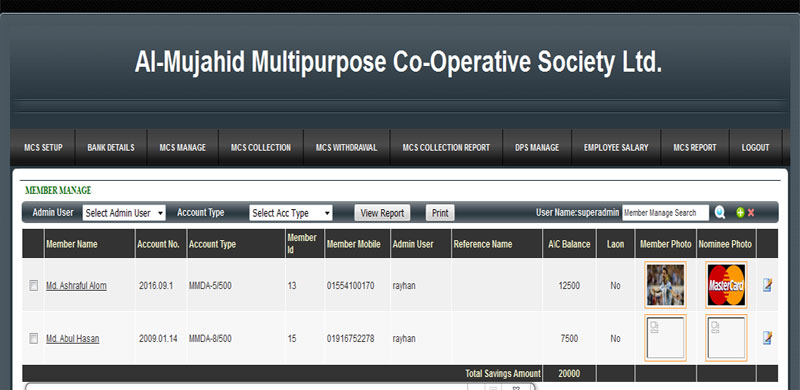Click the red delete X icon
This screenshot has width=800, height=390.
751,213
